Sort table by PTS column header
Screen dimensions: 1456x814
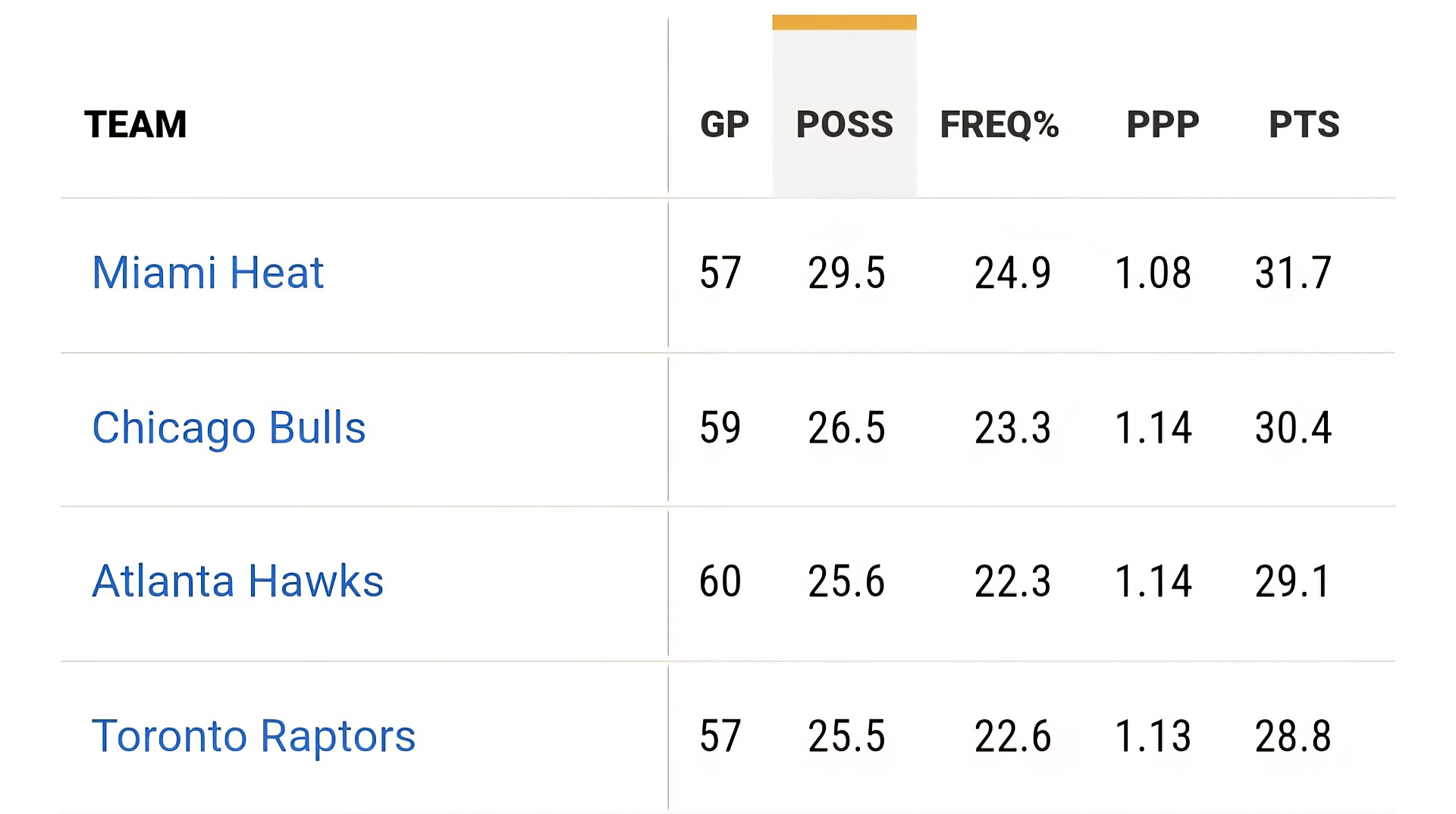coord(1304,124)
